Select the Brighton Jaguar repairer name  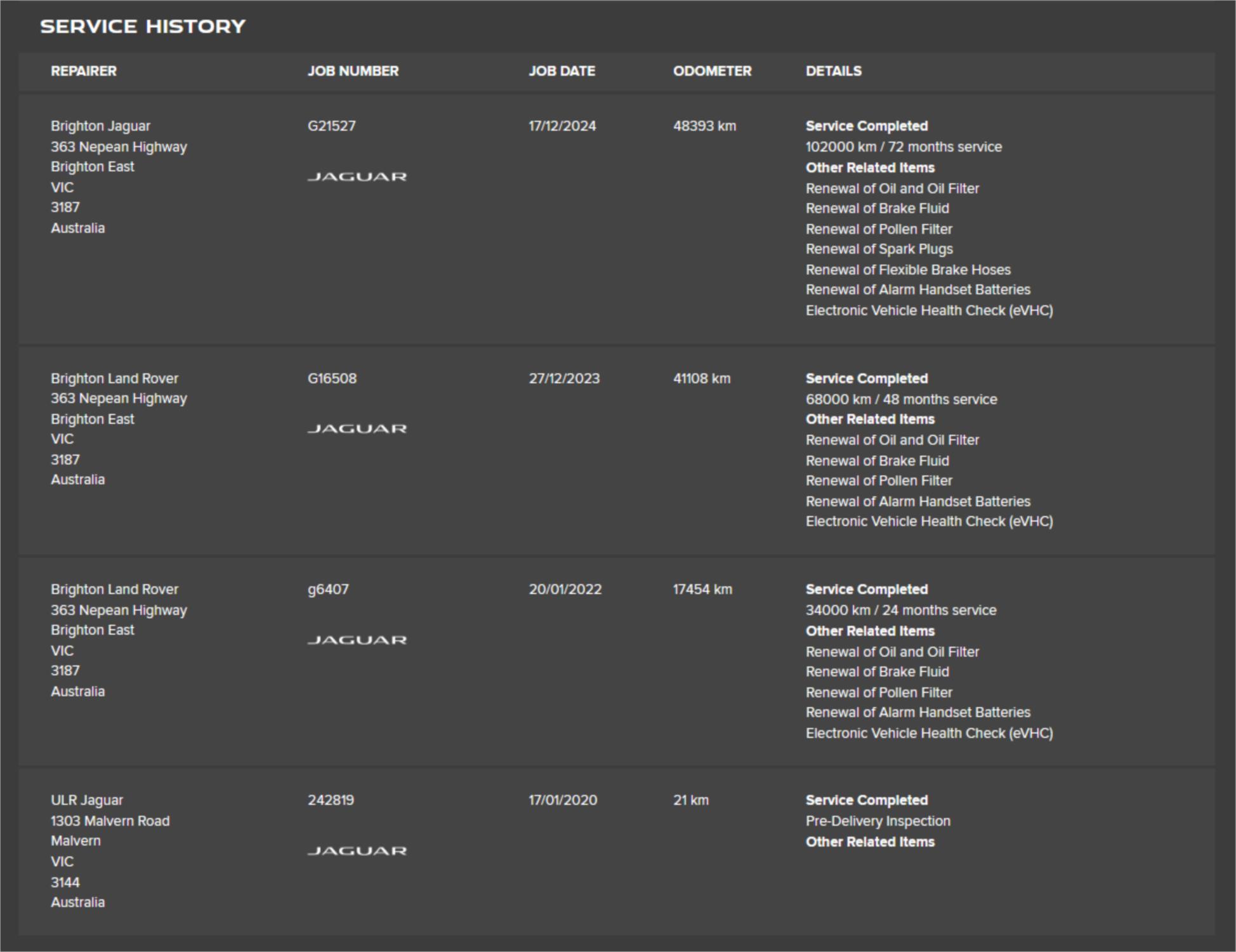[x=100, y=126]
